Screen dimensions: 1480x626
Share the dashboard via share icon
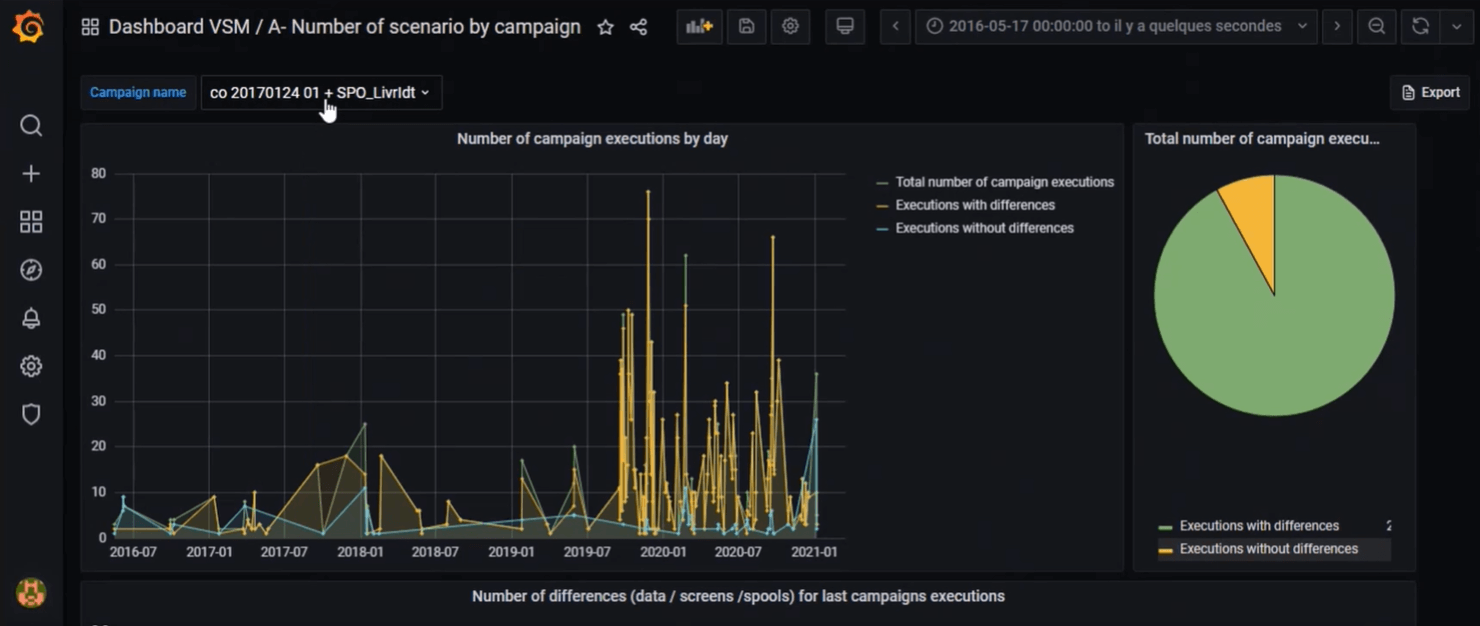pos(639,27)
